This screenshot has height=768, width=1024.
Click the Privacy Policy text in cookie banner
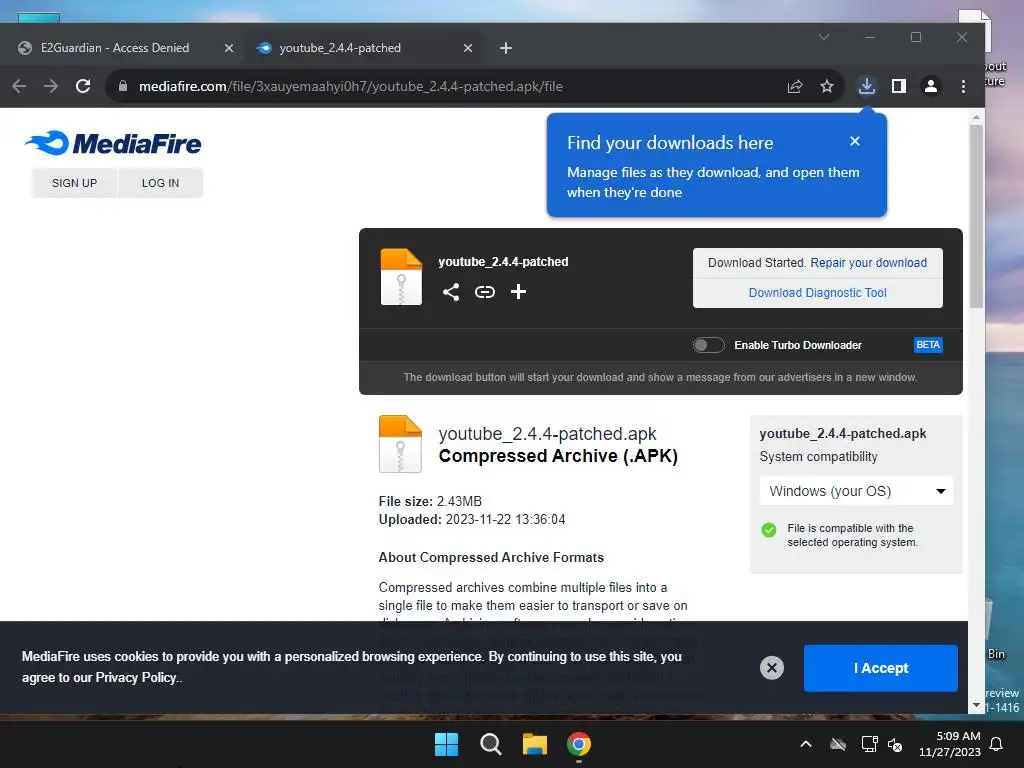(136, 677)
